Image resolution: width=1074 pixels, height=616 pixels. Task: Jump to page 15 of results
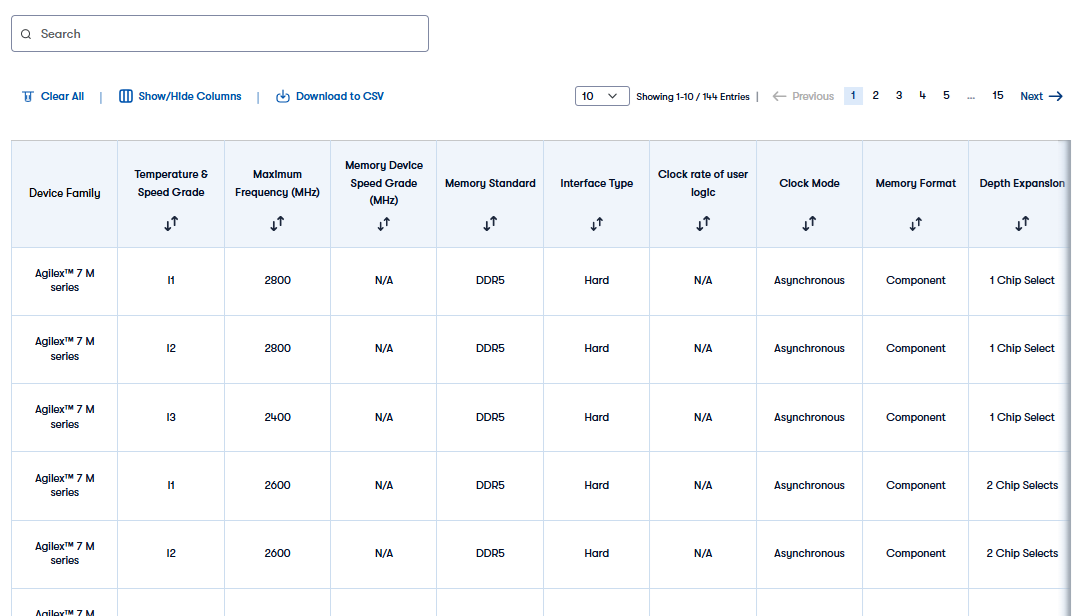tap(997, 96)
